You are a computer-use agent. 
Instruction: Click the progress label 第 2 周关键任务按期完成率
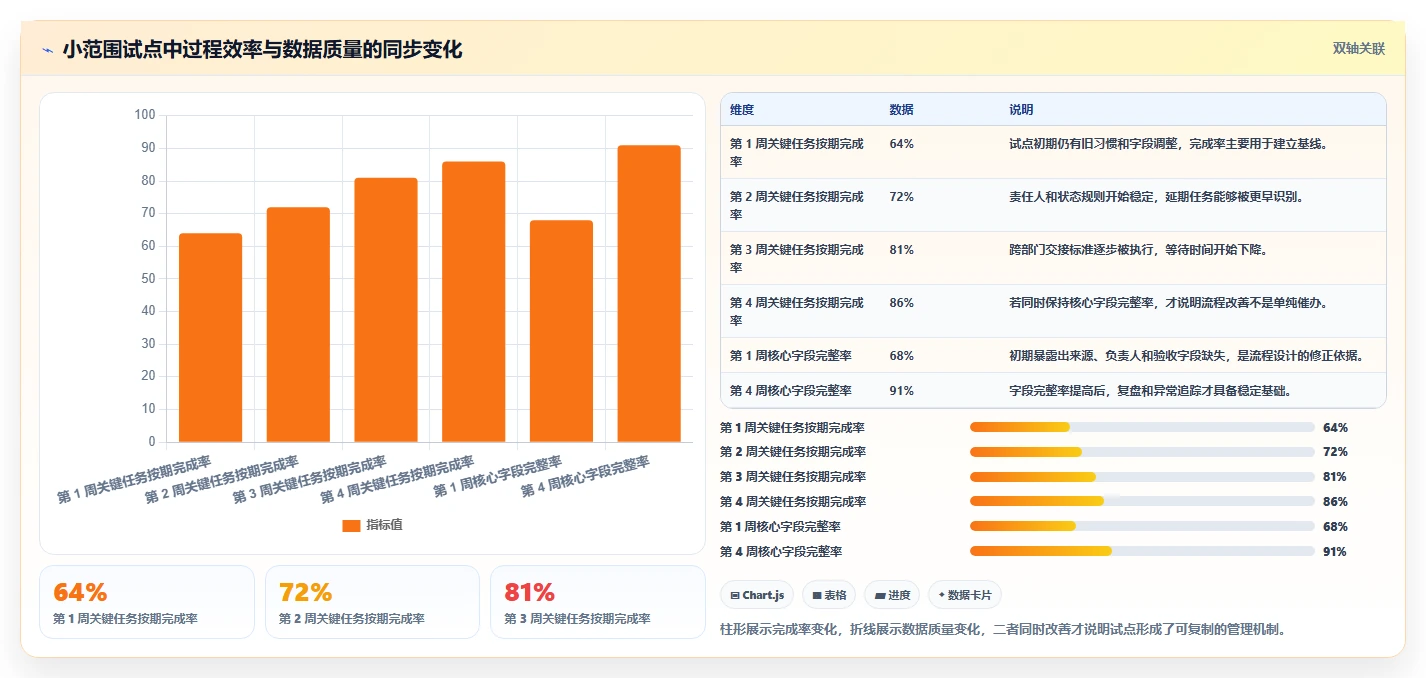[793, 452]
